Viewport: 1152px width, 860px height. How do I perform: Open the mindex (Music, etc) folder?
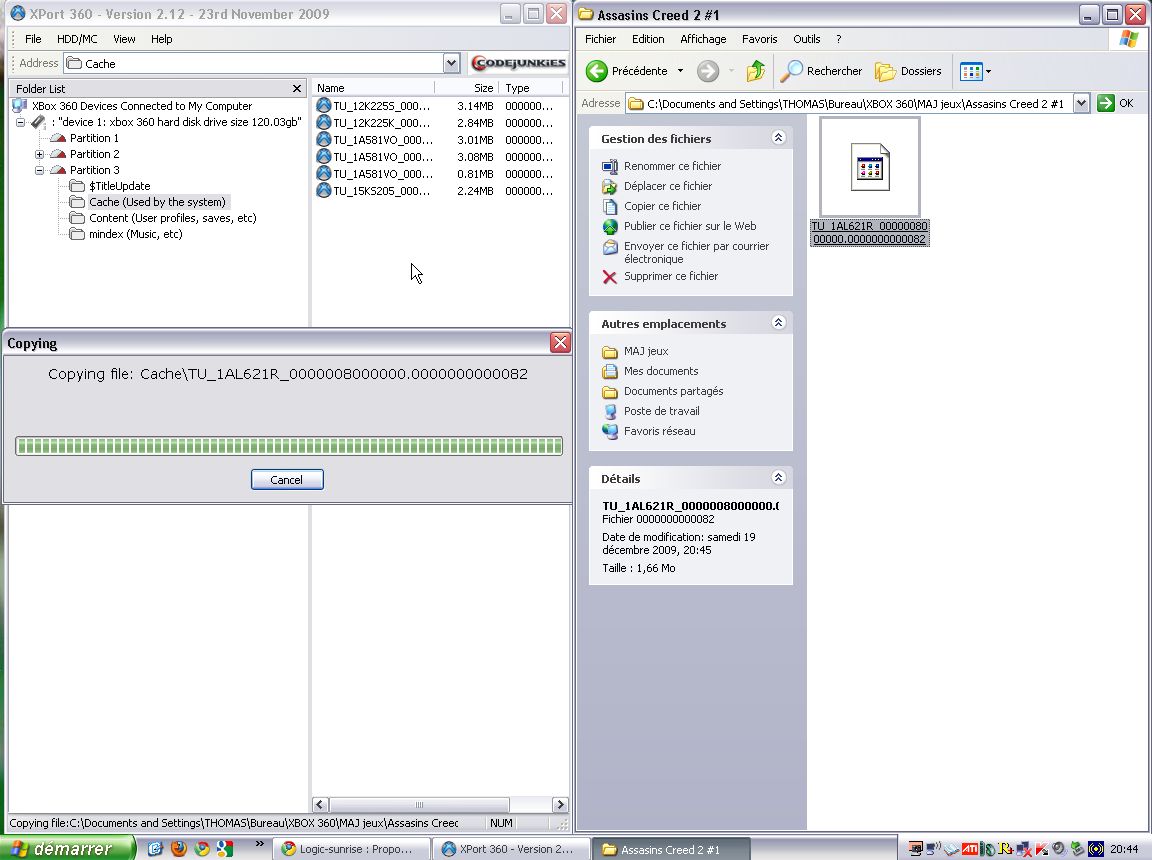pyautogui.click(x=135, y=234)
